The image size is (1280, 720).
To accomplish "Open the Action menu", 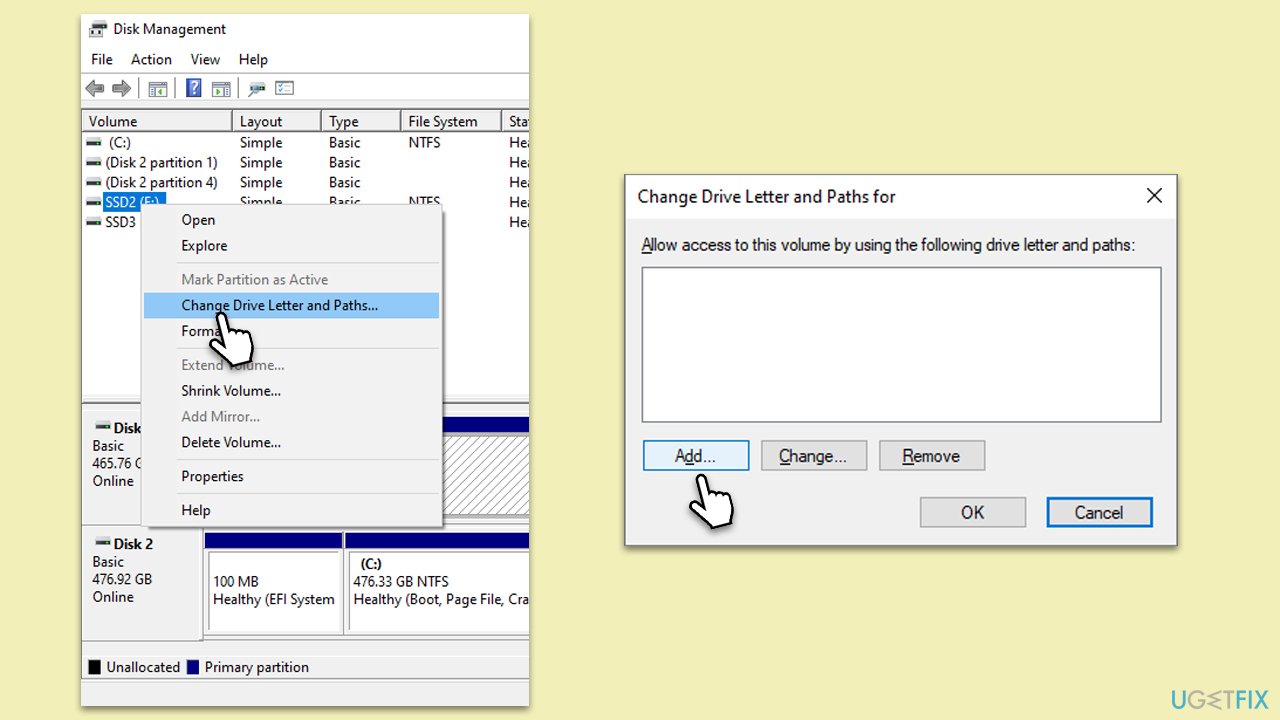I will [151, 60].
